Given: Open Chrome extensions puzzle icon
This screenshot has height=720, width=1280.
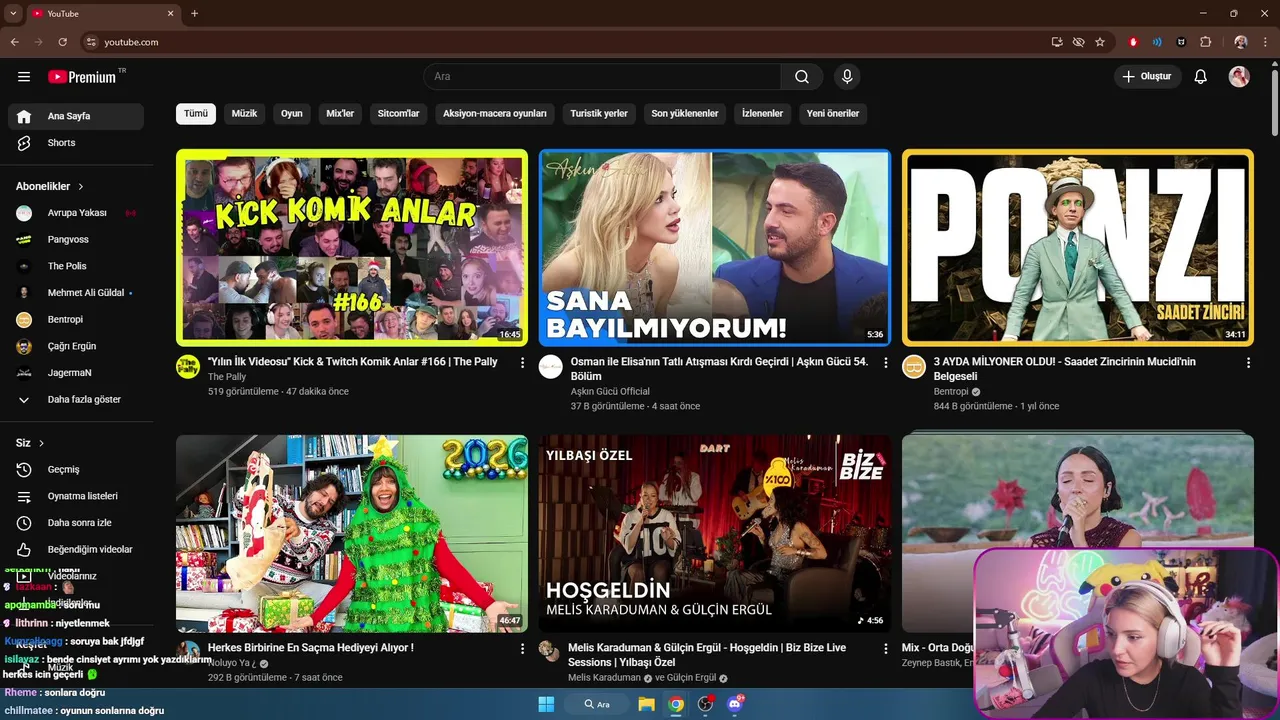Looking at the screenshot, I should coord(1205,42).
